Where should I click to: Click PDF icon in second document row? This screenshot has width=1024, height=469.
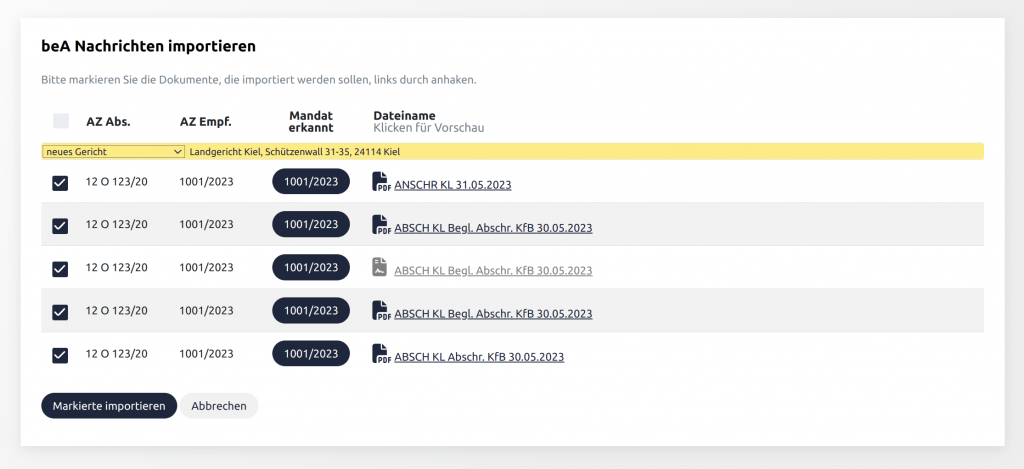[x=381, y=225]
